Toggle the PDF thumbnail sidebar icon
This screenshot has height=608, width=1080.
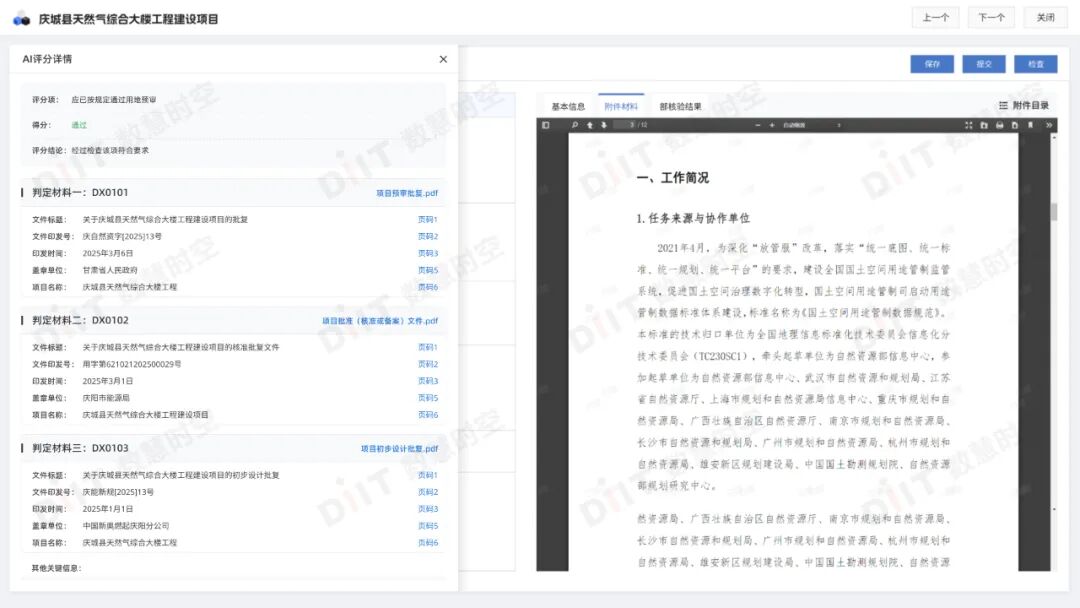[x=546, y=124]
